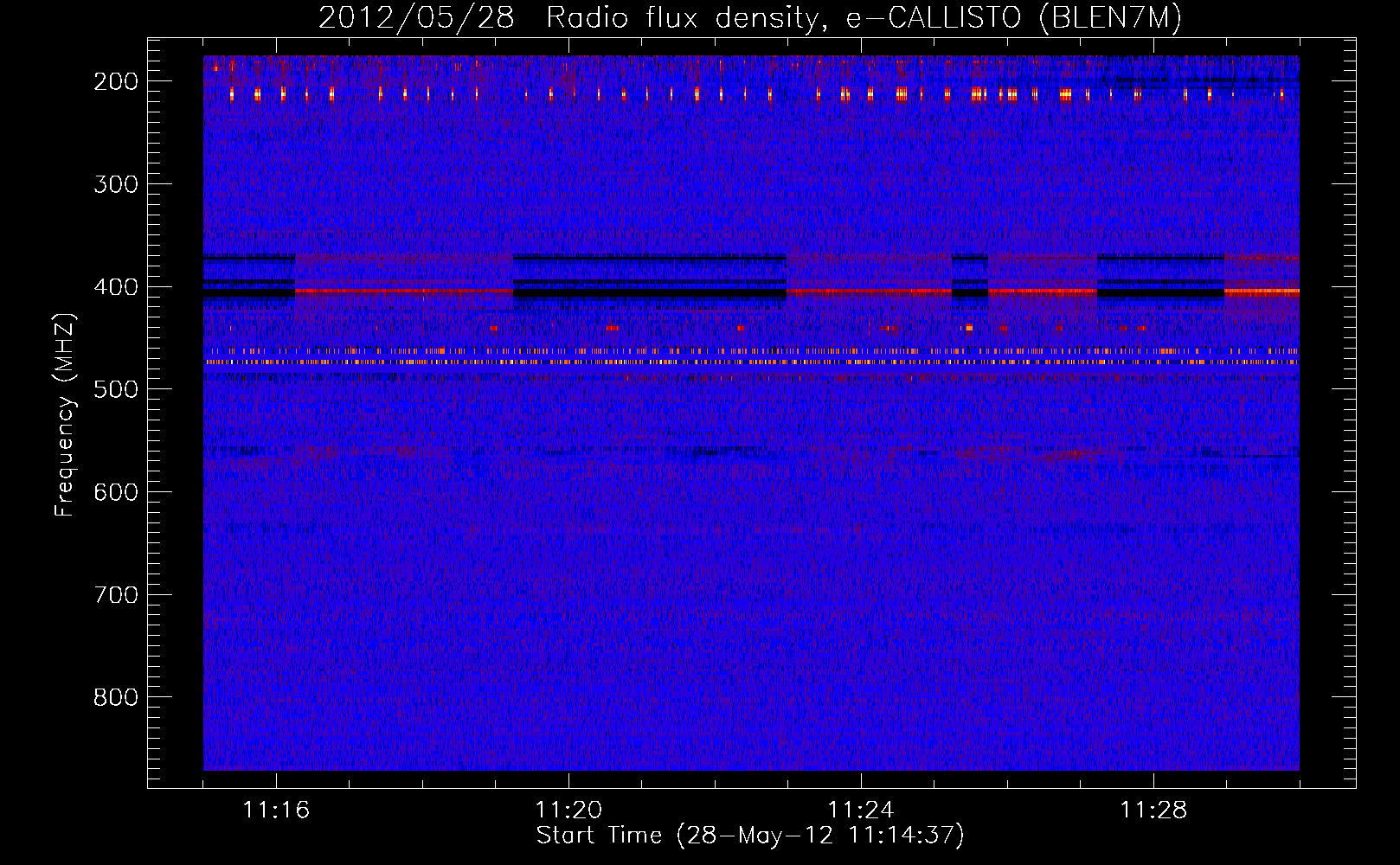Click the "Start Time (28-May-12 11:14:37)" axis label

tap(750, 836)
